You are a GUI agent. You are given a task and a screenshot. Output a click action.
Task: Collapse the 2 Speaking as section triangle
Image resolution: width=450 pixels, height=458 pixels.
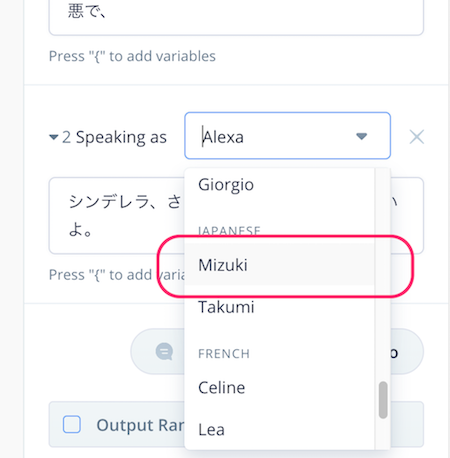click(x=53, y=137)
